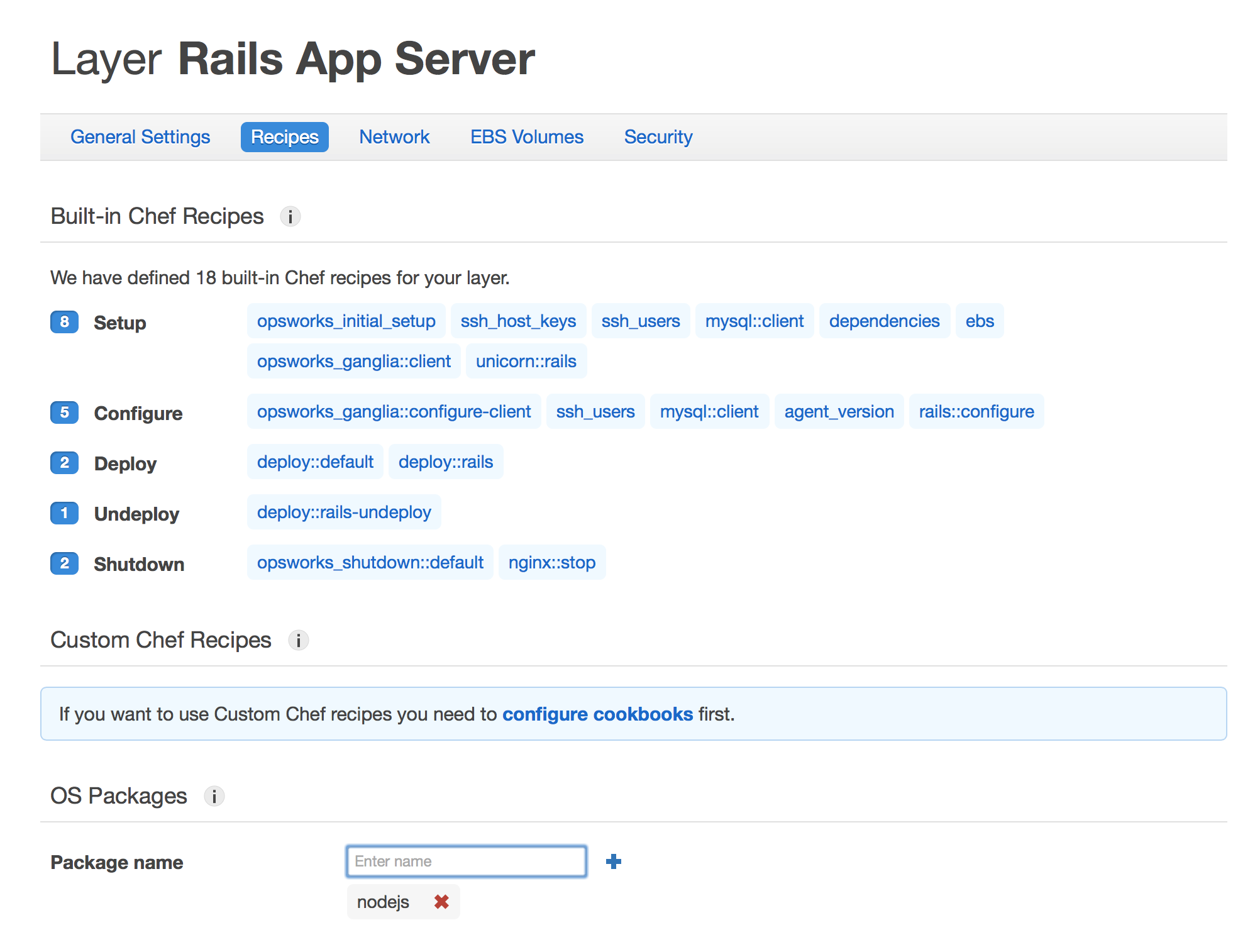Image resolution: width=1255 pixels, height=952 pixels.
Task: Click the Deploy count badge showing 2
Action: [64, 463]
